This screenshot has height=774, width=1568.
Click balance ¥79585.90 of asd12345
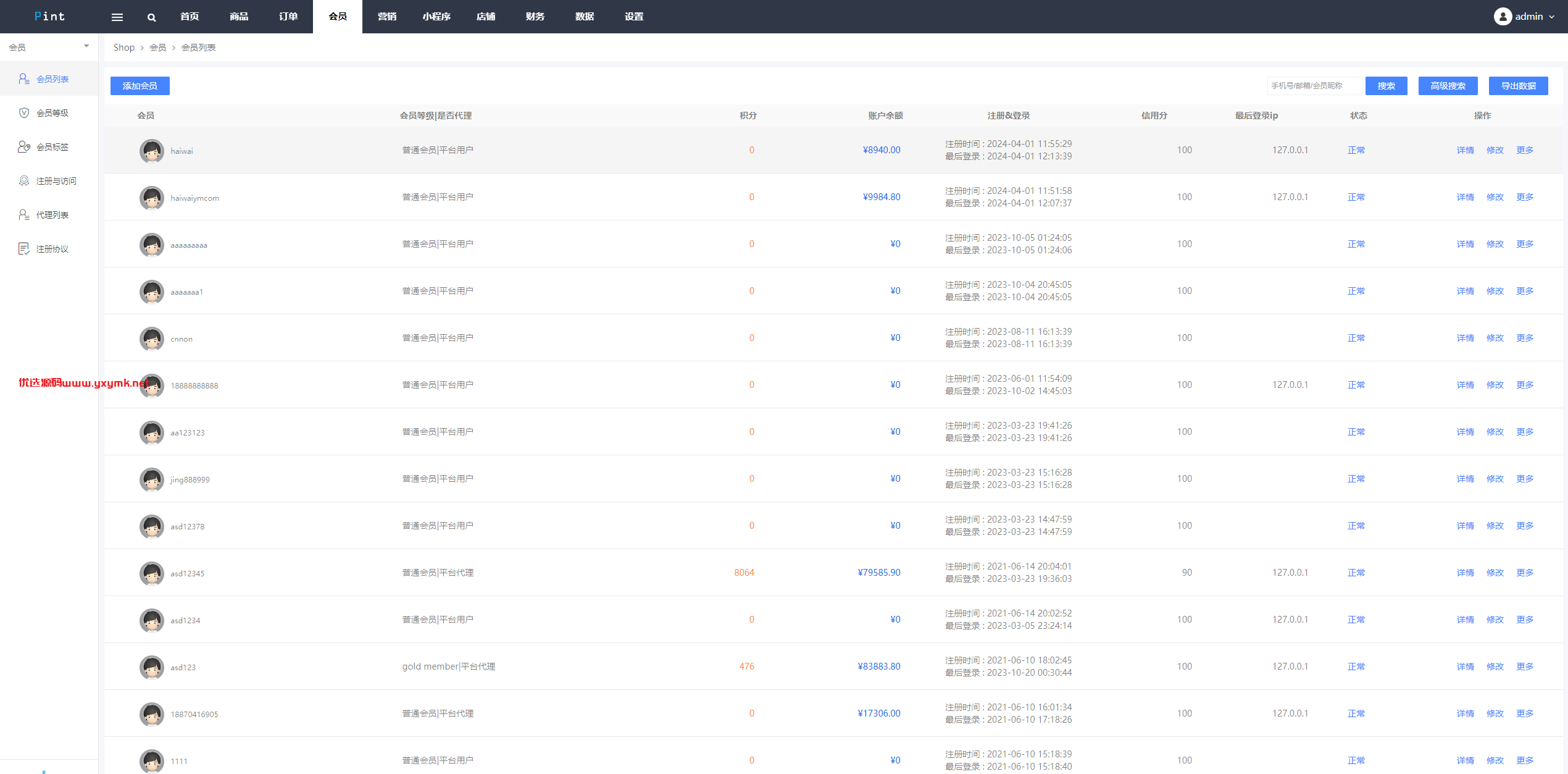coord(879,573)
